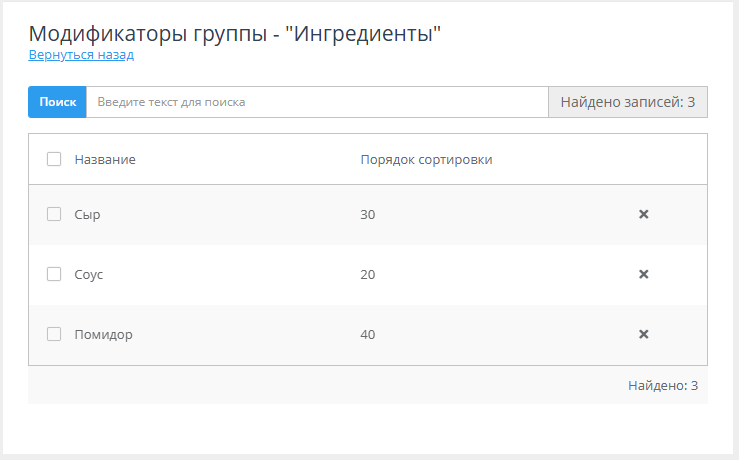The image size is (739, 460).
Task: Open the Помидор modifier entry
Action: tap(103, 334)
